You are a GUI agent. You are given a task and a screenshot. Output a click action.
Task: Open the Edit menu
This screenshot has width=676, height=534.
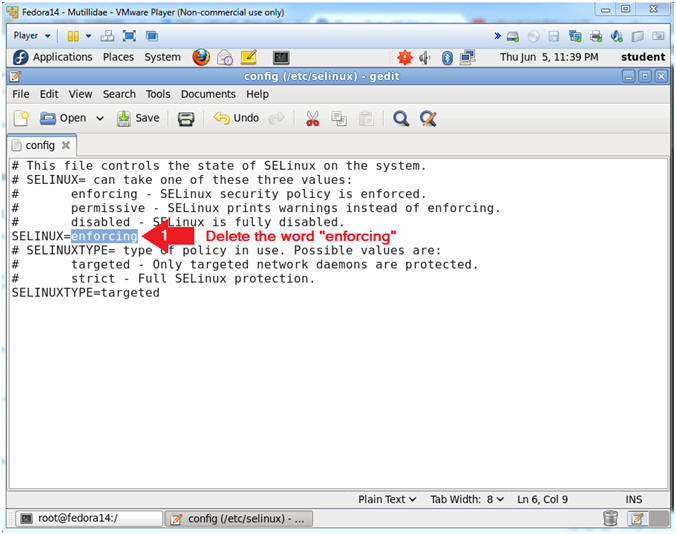(x=49, y=94)
